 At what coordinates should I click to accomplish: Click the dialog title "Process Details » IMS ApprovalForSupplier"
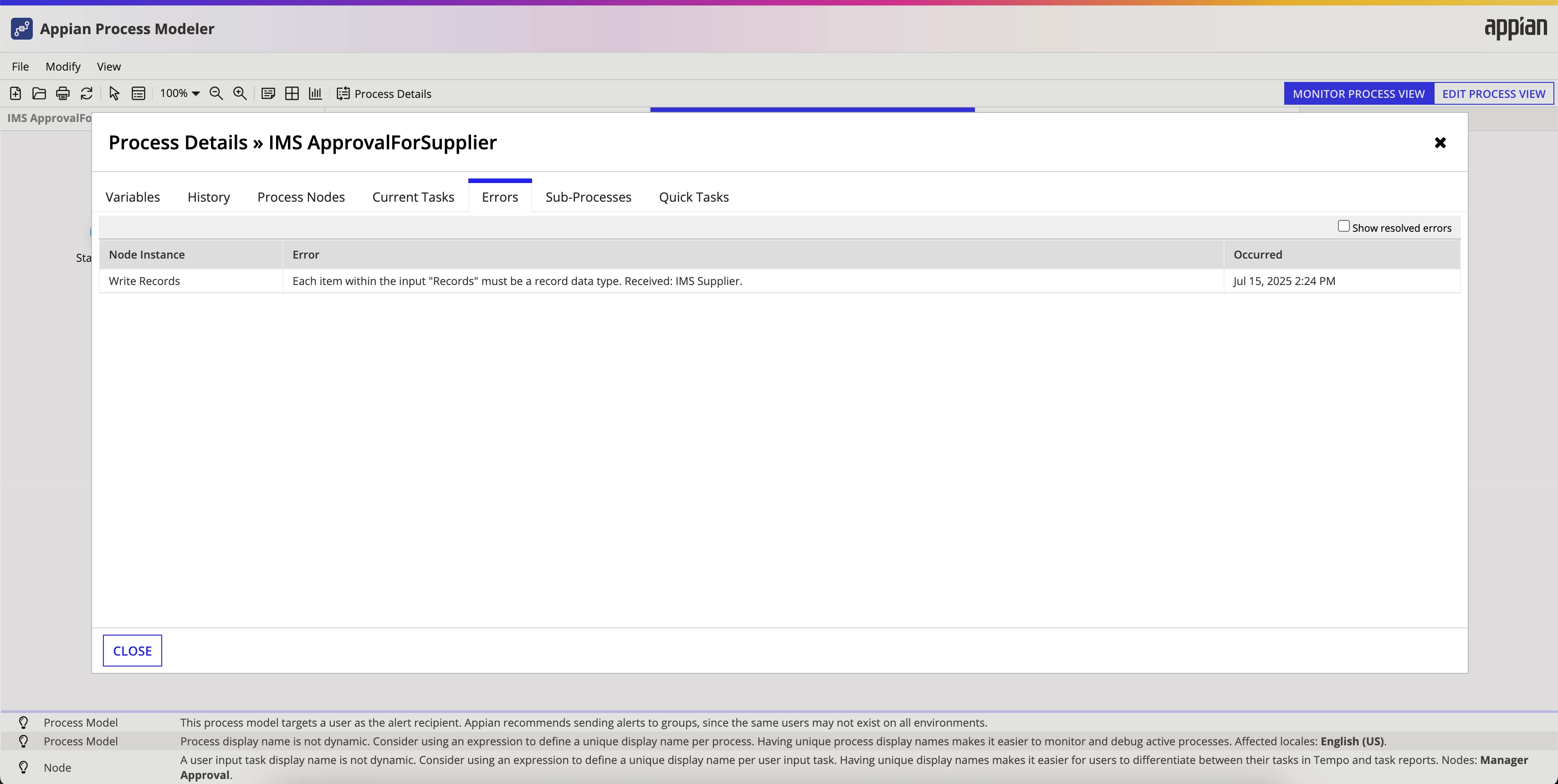[x=302, y=143]
